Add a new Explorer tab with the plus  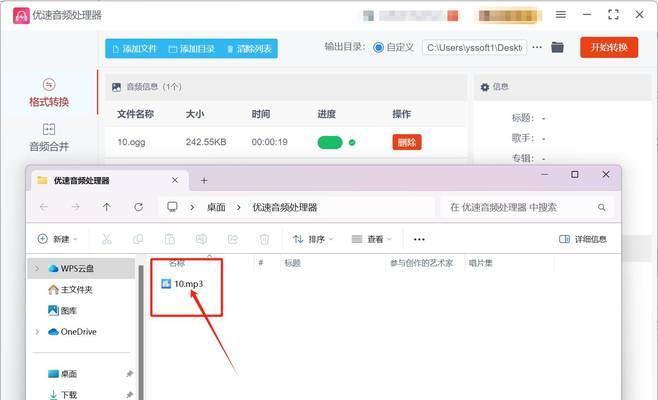[204, 180]
